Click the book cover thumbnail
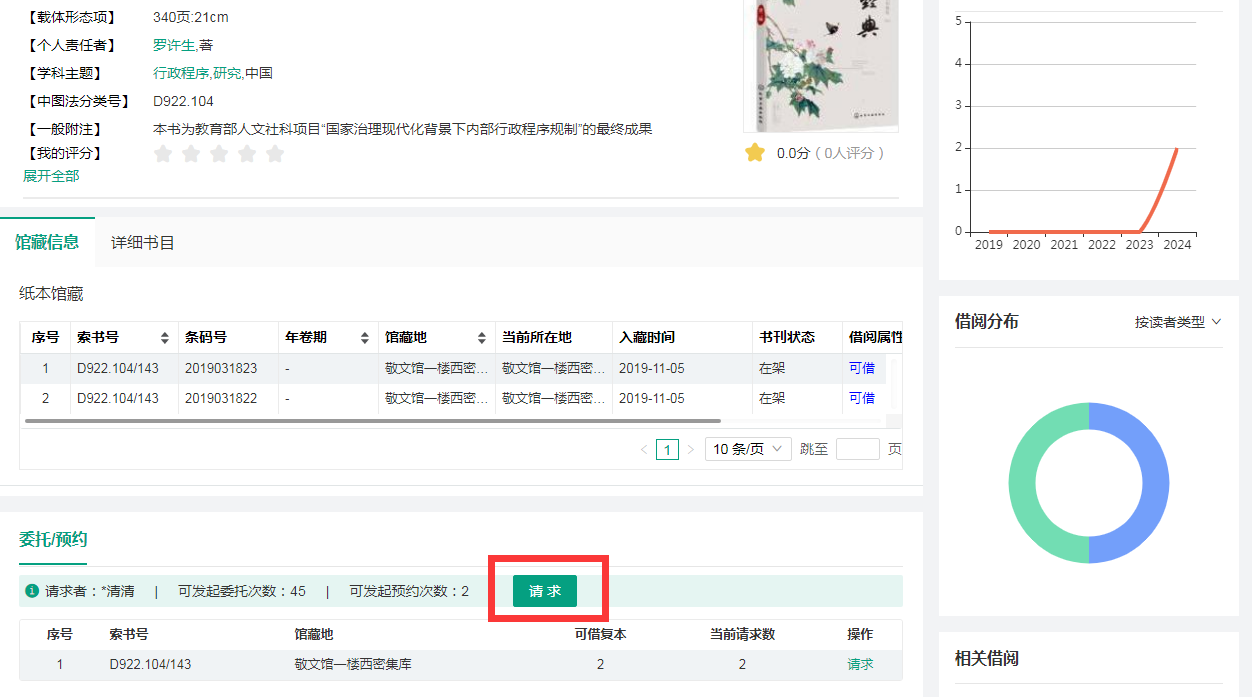The width and height of the screenshot is (1252, 697). 820,65
